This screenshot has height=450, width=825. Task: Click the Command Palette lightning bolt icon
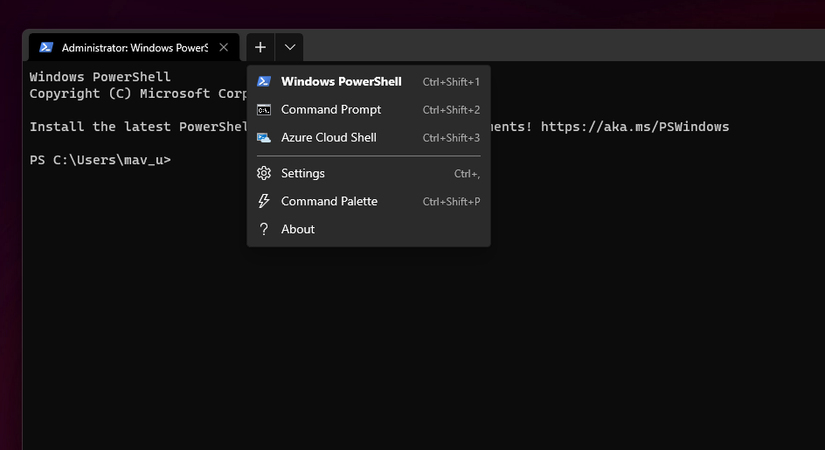(x=264, y=201)
